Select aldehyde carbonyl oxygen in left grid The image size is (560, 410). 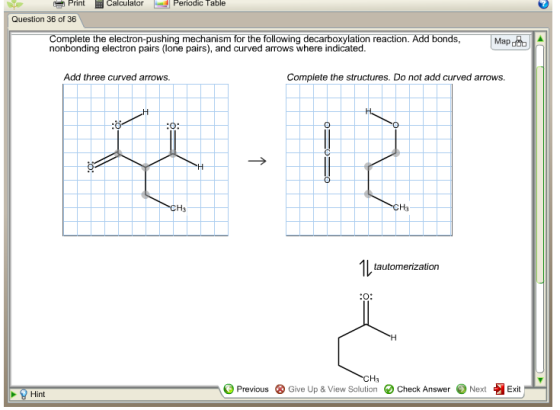173,126
